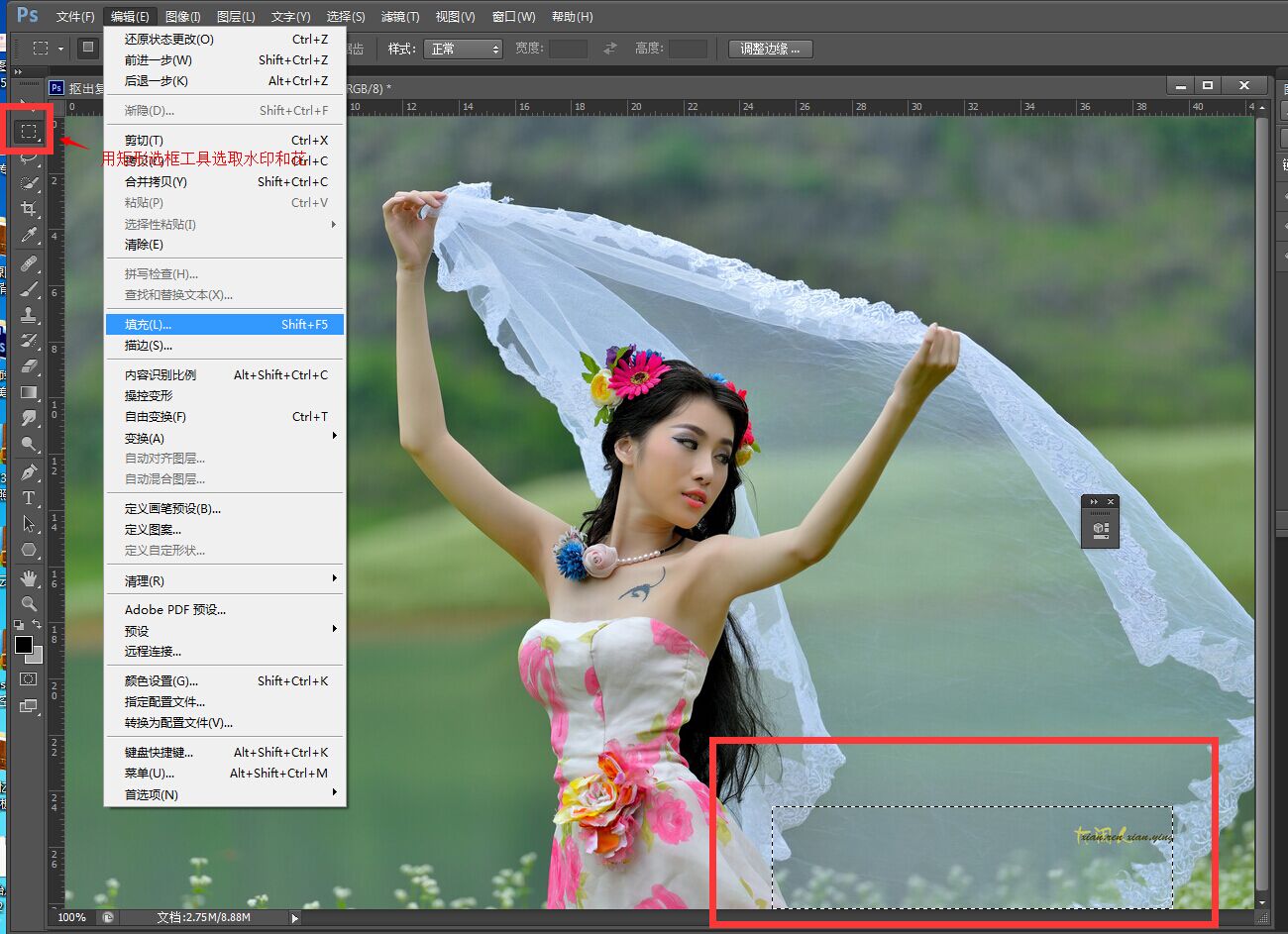
Task: Select the Clone Stamp tool
Action: pos(30,317)
